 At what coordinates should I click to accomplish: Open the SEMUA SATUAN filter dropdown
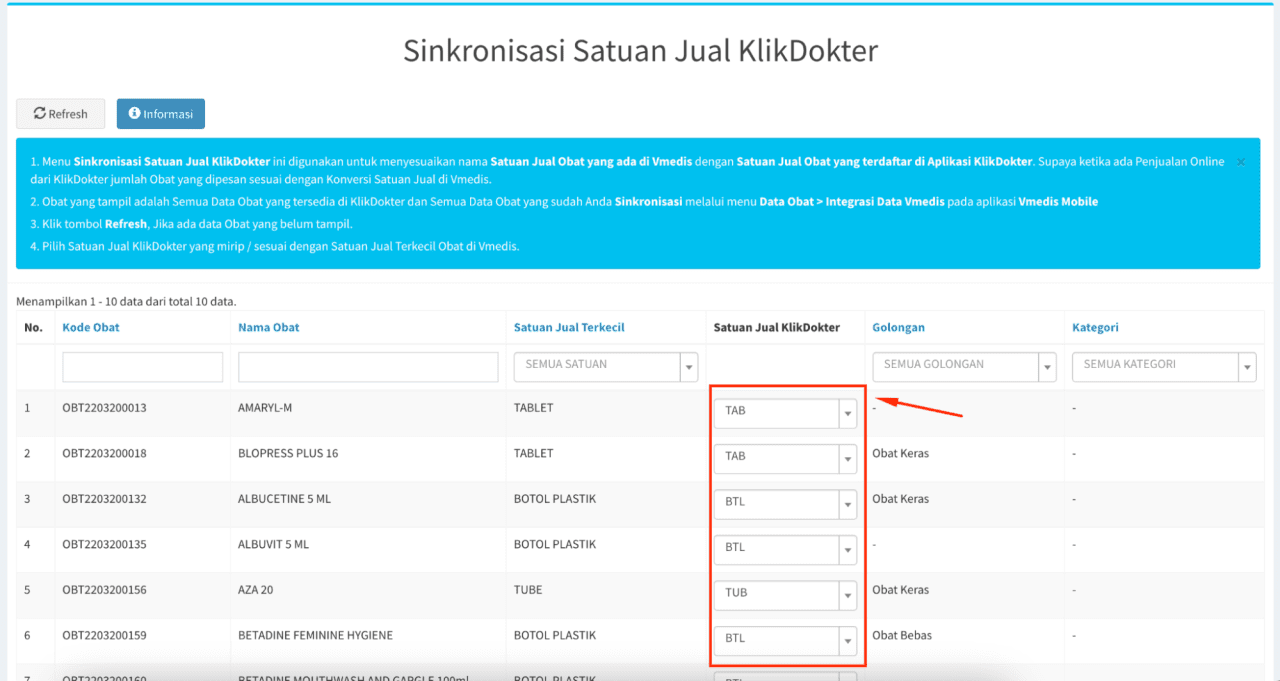[606, 367]
